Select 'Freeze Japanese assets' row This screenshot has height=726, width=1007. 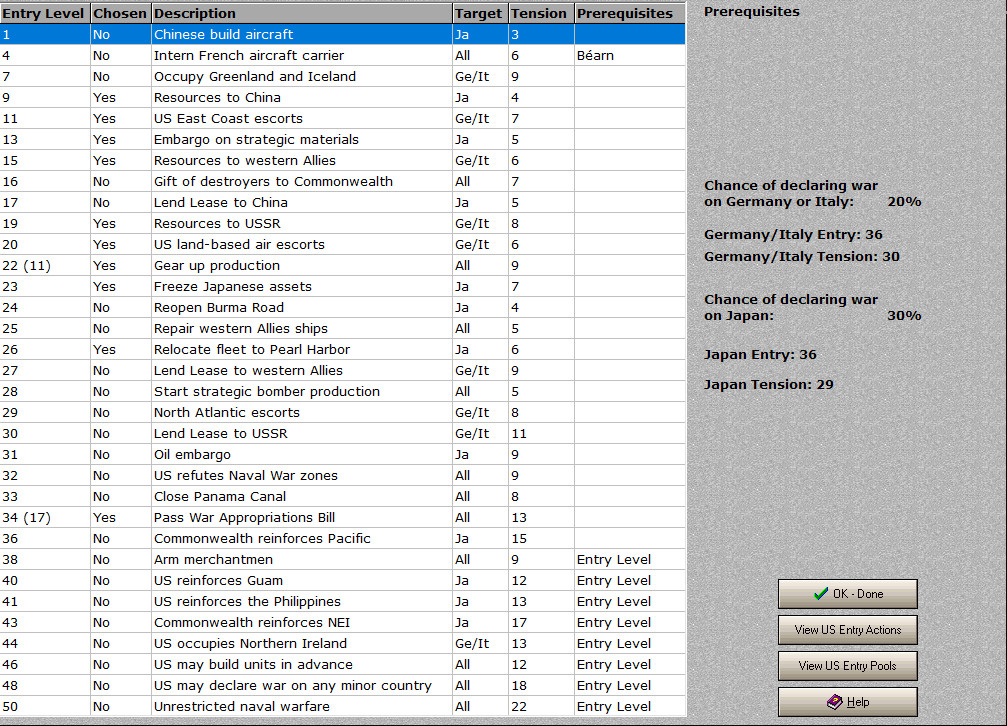(x=342, y=287)
